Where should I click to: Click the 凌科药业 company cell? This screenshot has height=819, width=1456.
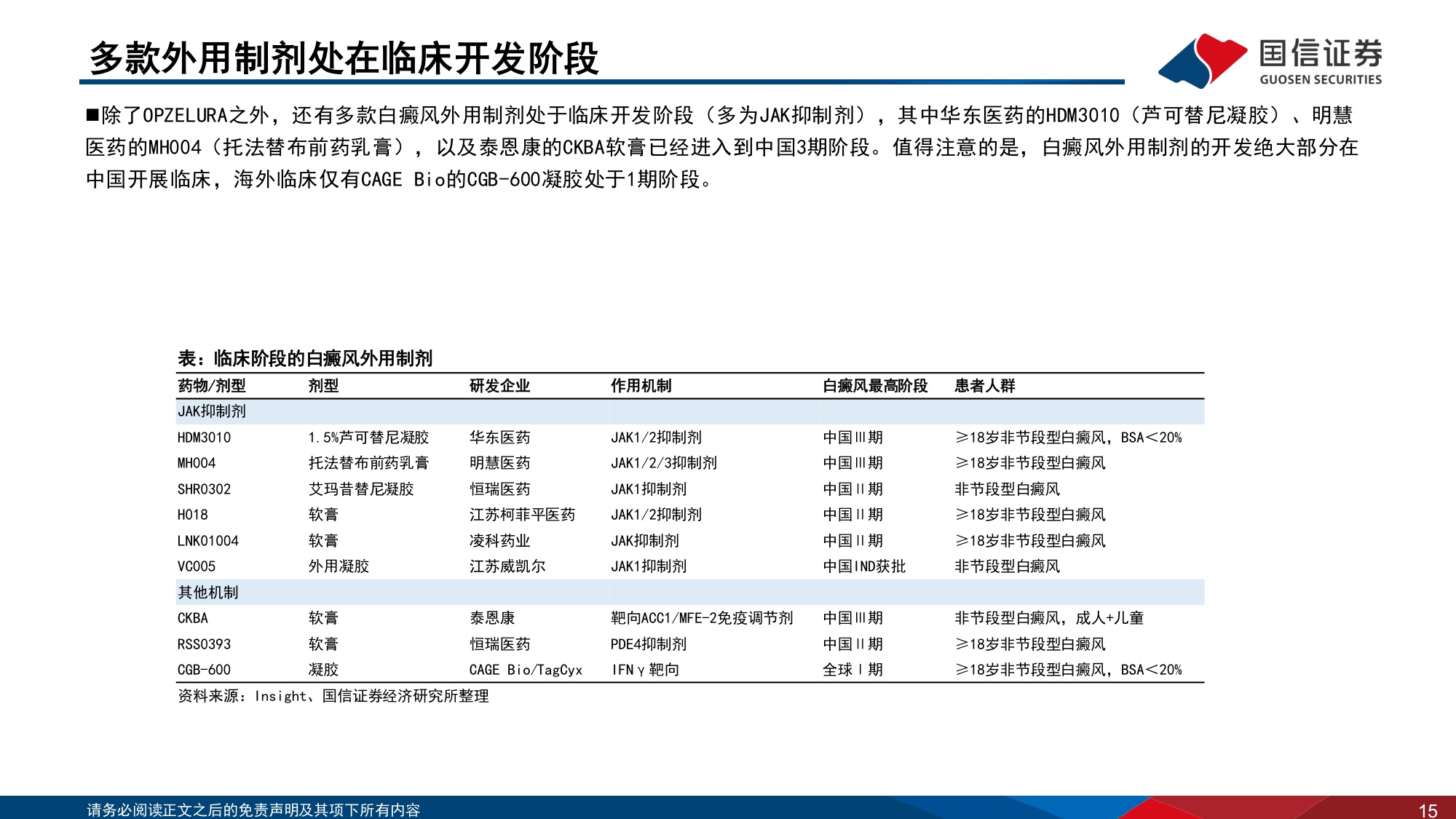tap(499, 541)
